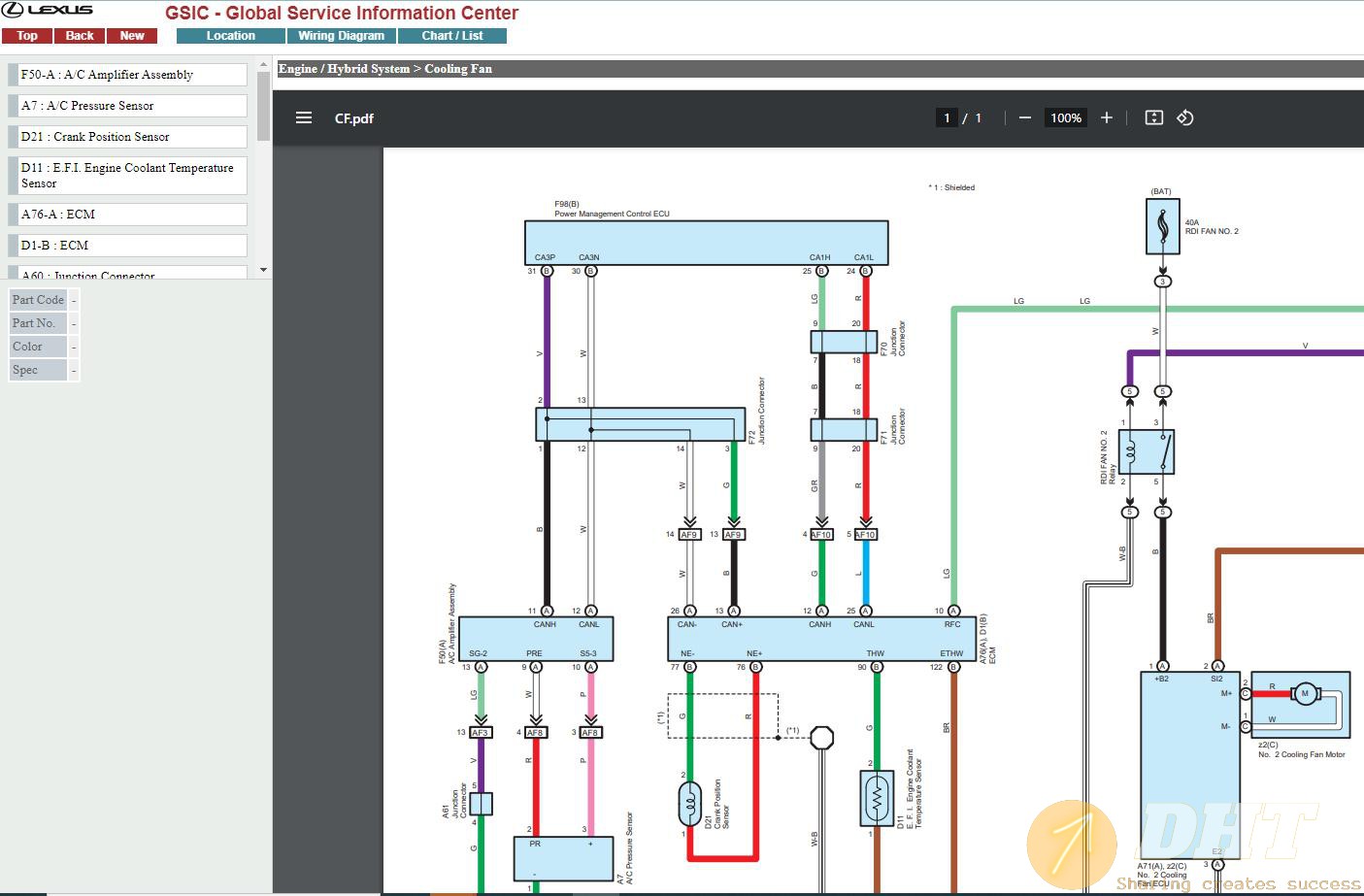Click the Lexus logo
The width and height of the screenshot is (1364, 896).
(x=49, y=11)
